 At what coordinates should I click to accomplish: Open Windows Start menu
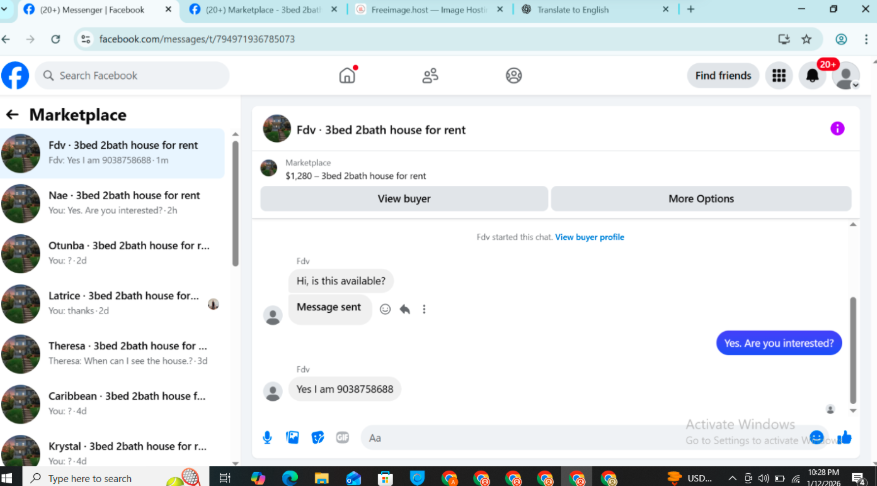pyautogui.click(x=8, y=478)
